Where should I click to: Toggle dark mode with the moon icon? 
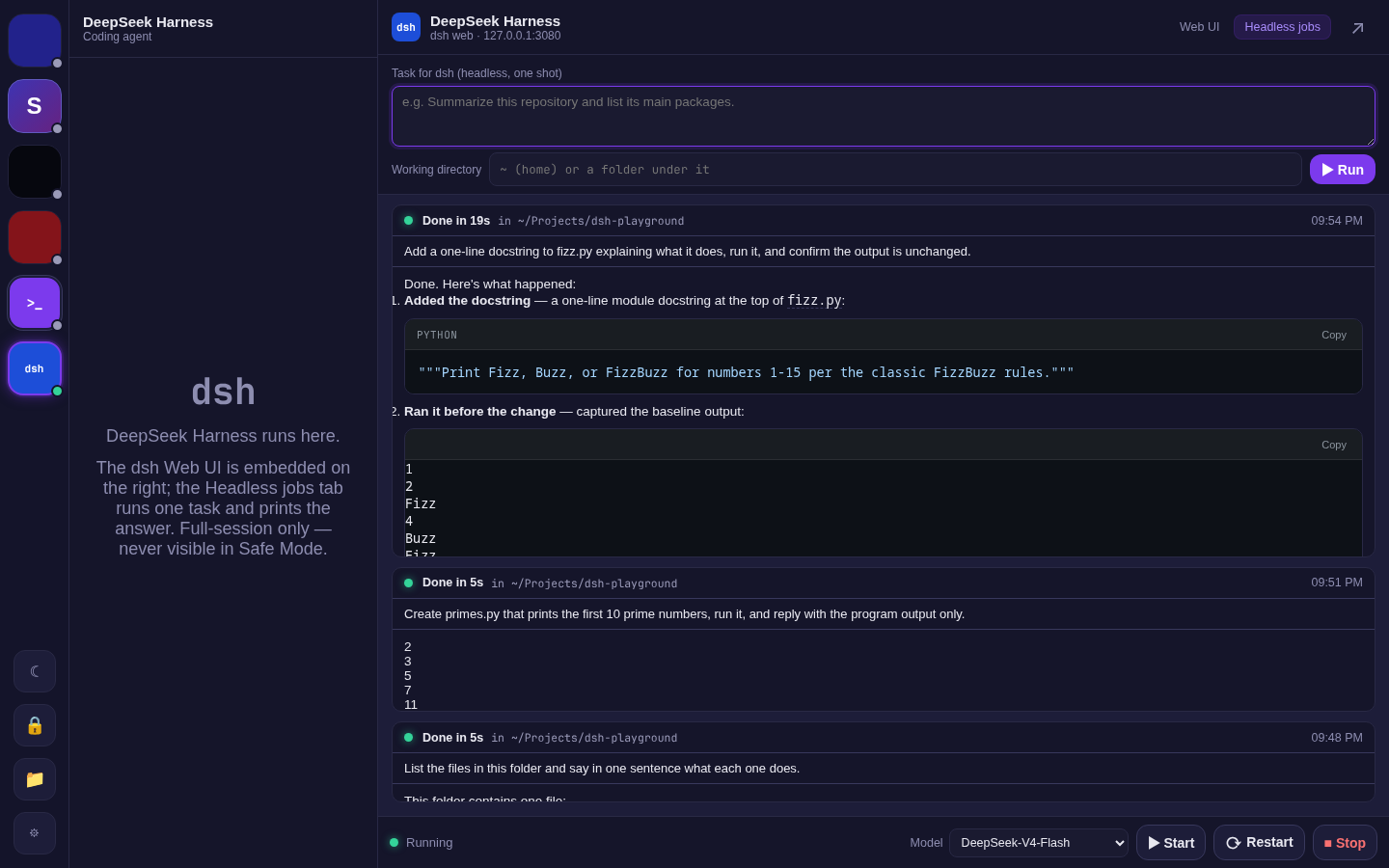coord(35,671)
